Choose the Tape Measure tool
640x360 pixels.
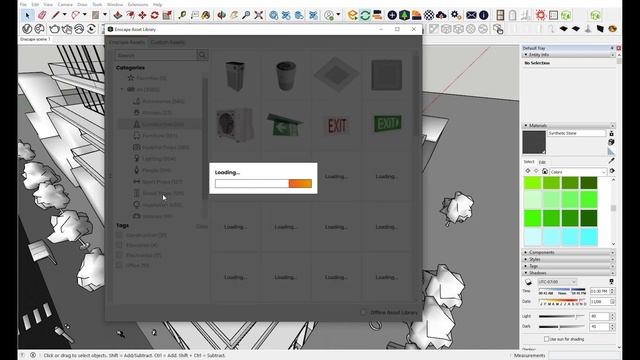click(182, 16)
